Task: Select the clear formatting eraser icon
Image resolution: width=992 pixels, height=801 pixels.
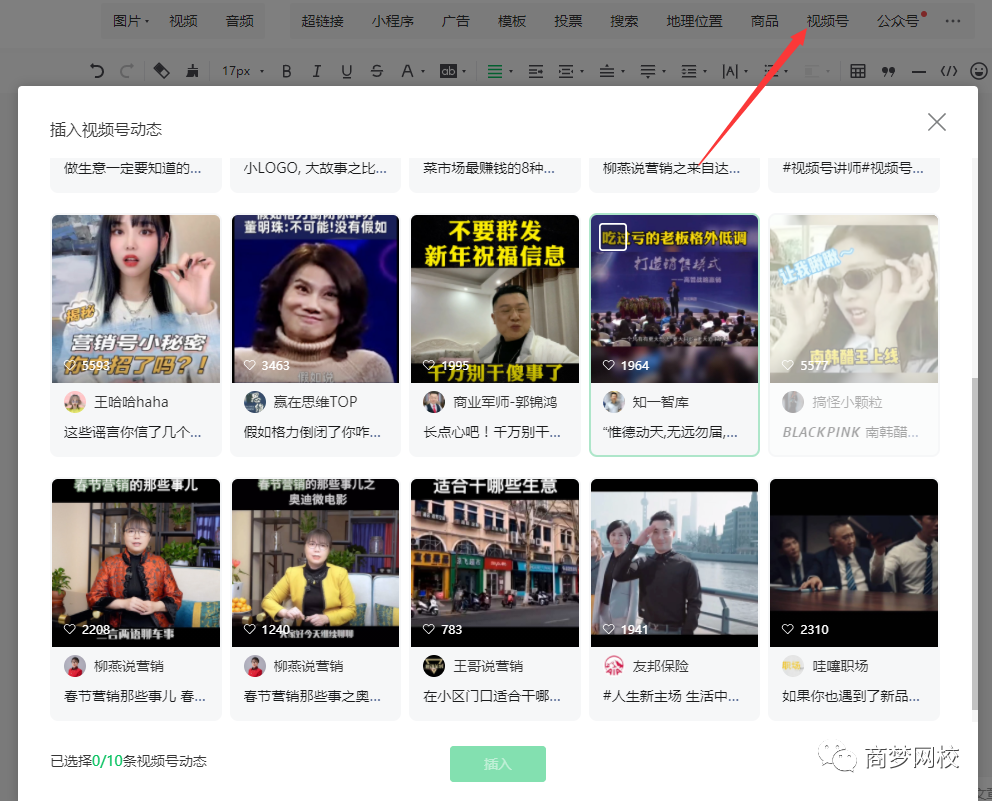Action: (x=161, y=71)
